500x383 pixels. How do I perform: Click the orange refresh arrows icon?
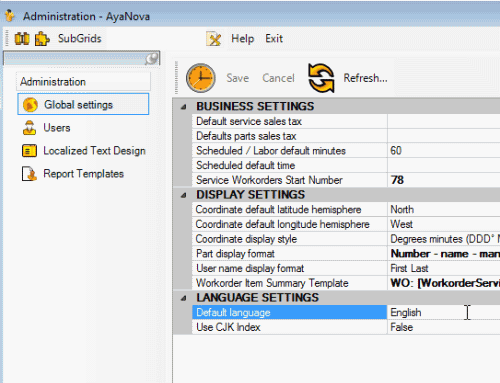[x=321, y=78]
